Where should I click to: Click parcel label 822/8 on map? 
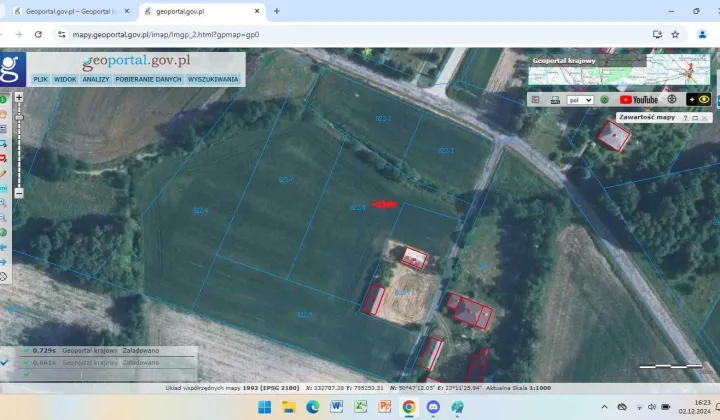tap(357, 208)
